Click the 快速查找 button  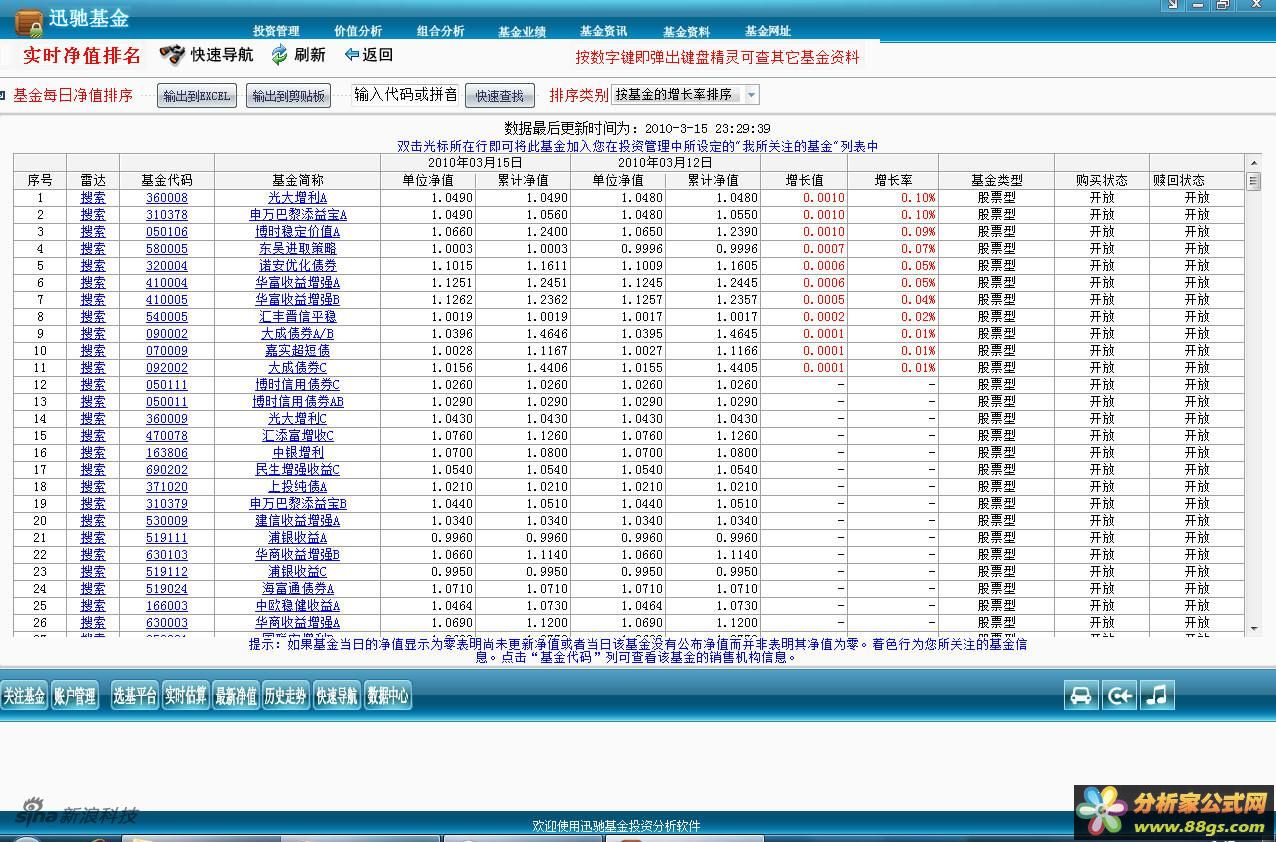[500, 96]
